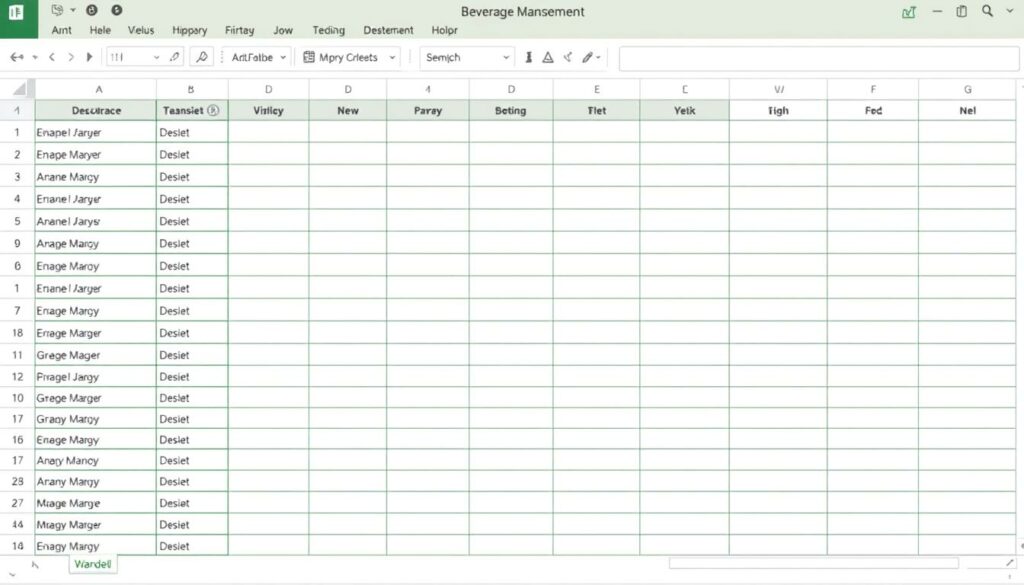Click the first round dark icon in the title bar
The image size is (1024, 585).
pos(91,10)
